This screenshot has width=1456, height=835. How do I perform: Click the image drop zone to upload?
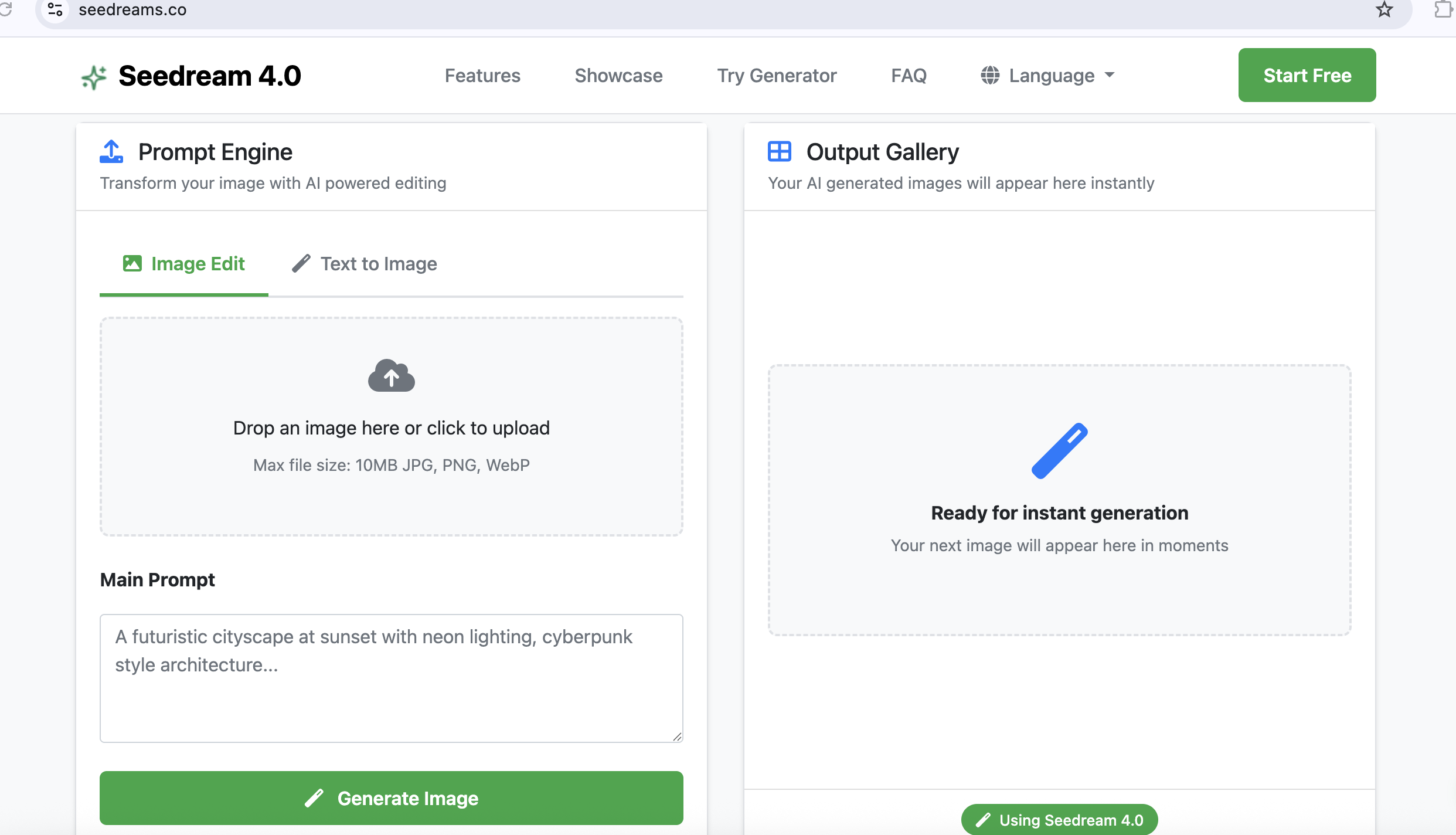coord(392,427)
